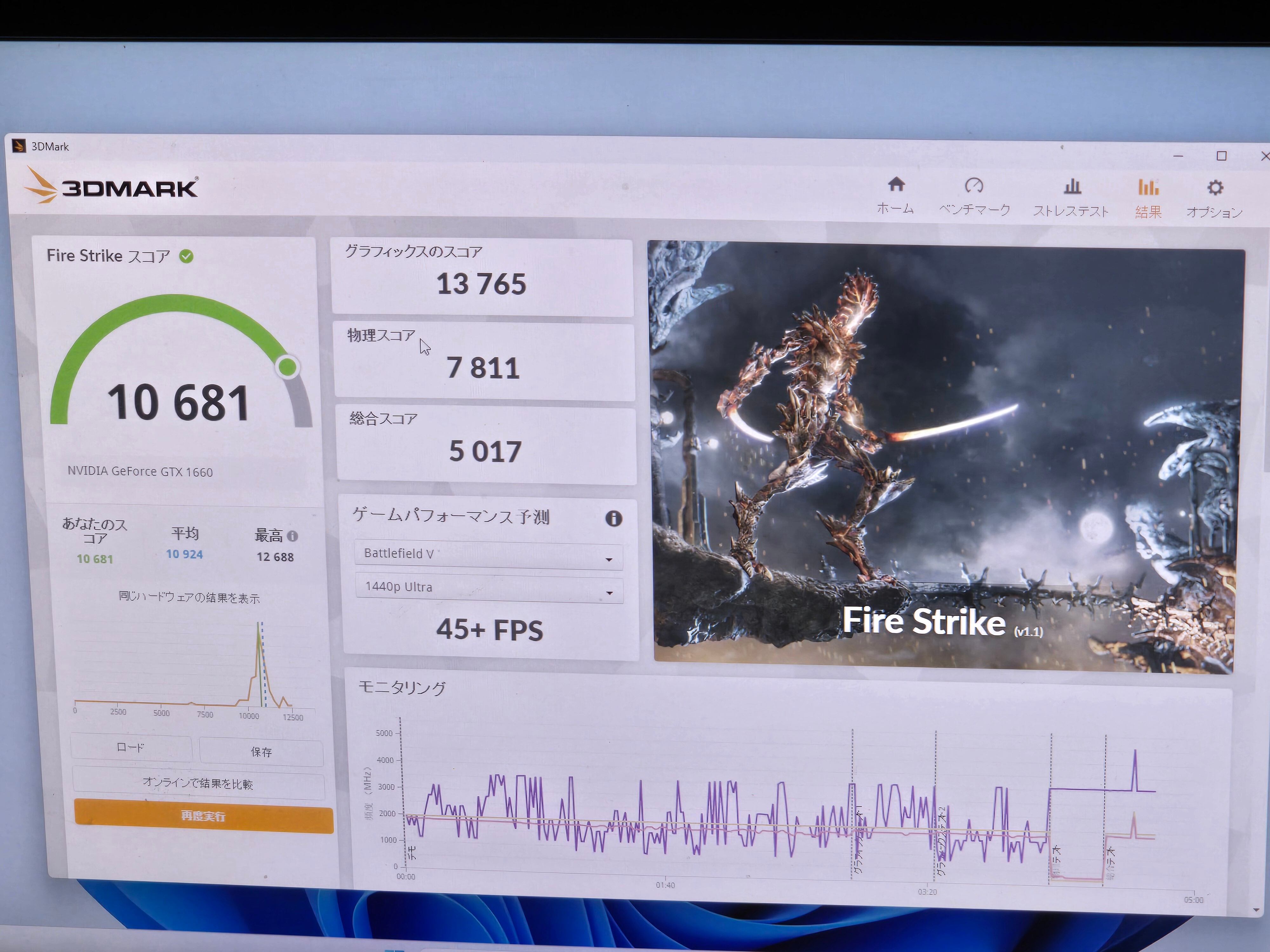Expand the Battlefield V game dropdown
This screenshot has height=952, width=1270.
pyautogui.click(x=488, y=554)
